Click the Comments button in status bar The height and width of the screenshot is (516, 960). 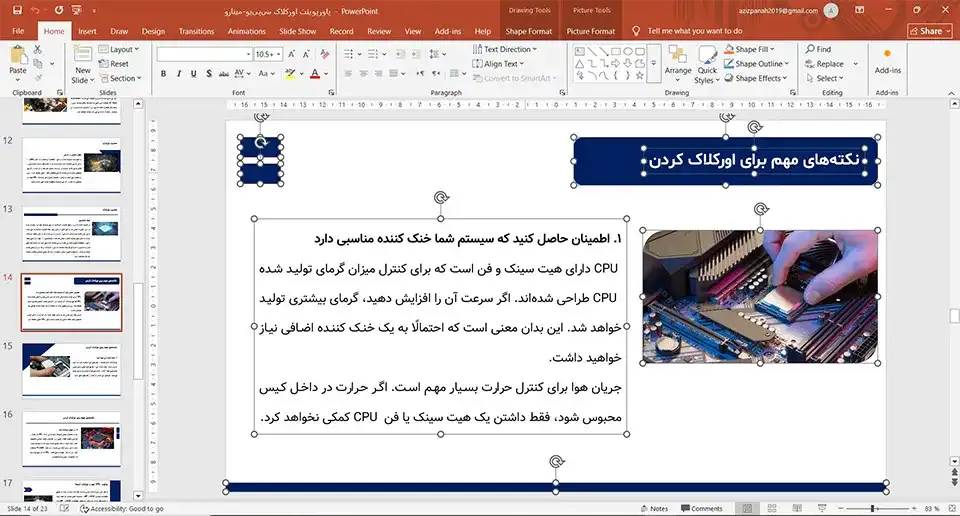[702, 509]
